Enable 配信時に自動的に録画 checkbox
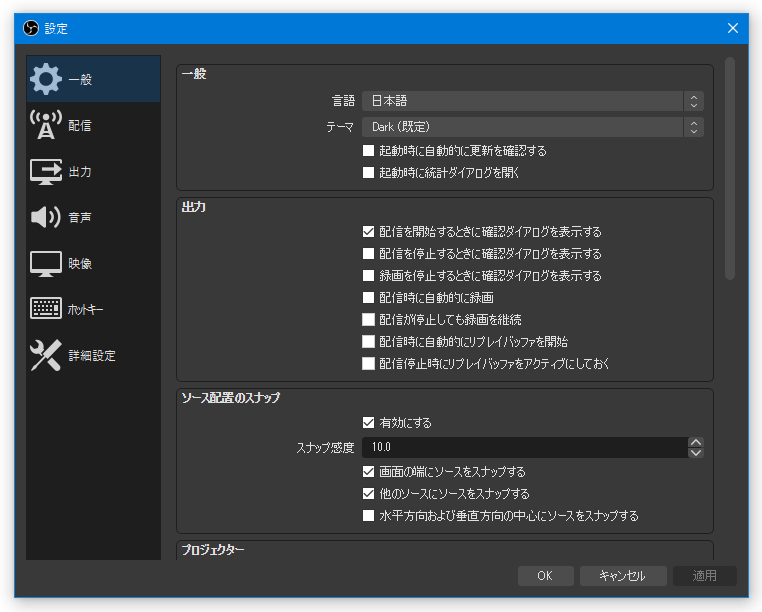762x612 pixels. click(368, 297)
